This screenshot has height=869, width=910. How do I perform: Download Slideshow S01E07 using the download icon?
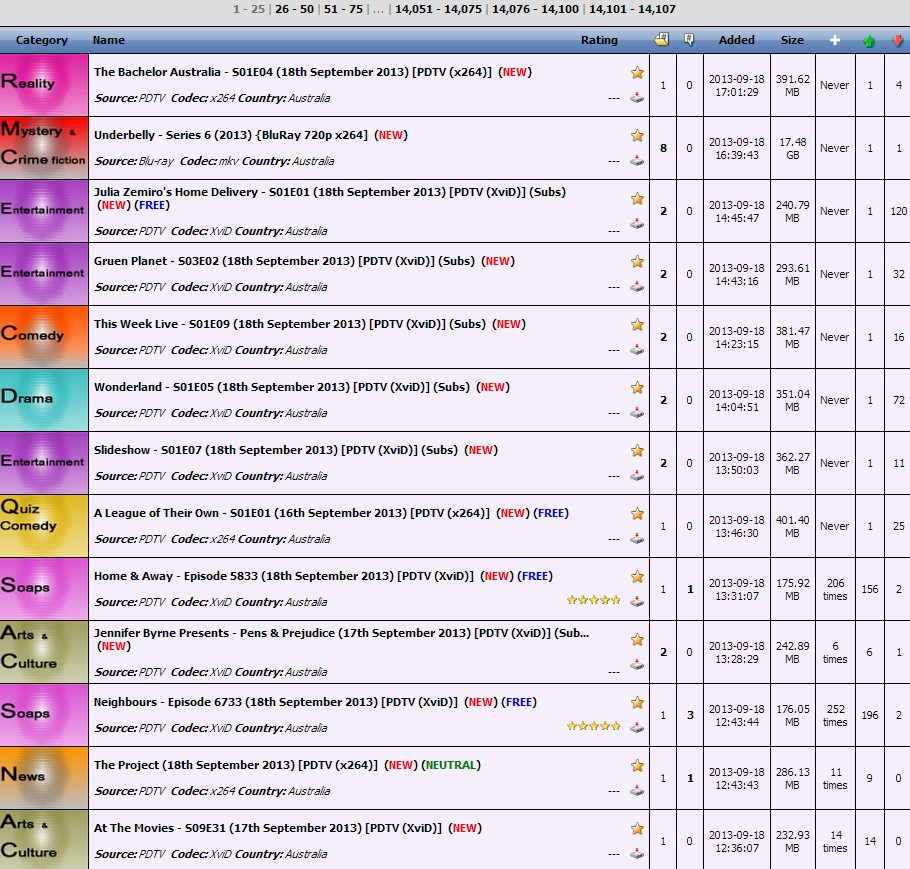(x=637, y=475)
